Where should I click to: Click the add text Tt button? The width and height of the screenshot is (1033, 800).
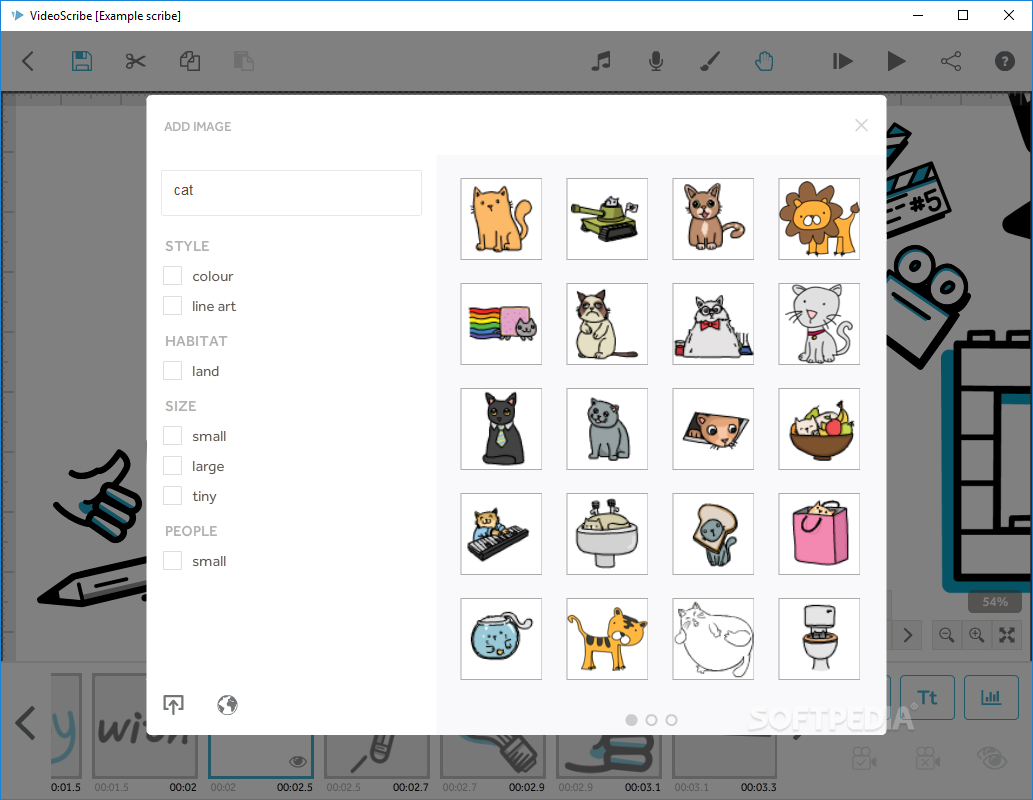928,697
